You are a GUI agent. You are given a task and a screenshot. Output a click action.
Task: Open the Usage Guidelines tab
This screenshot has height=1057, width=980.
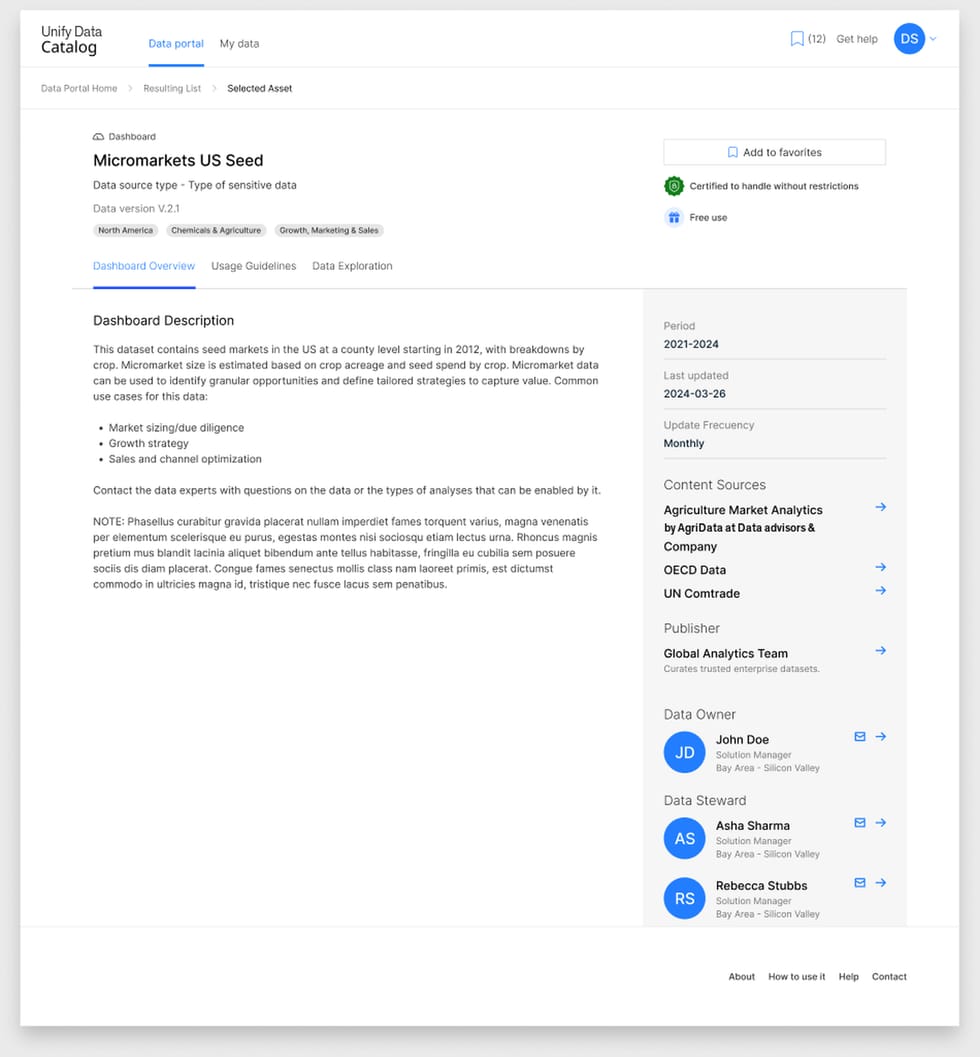click(253, 266)
